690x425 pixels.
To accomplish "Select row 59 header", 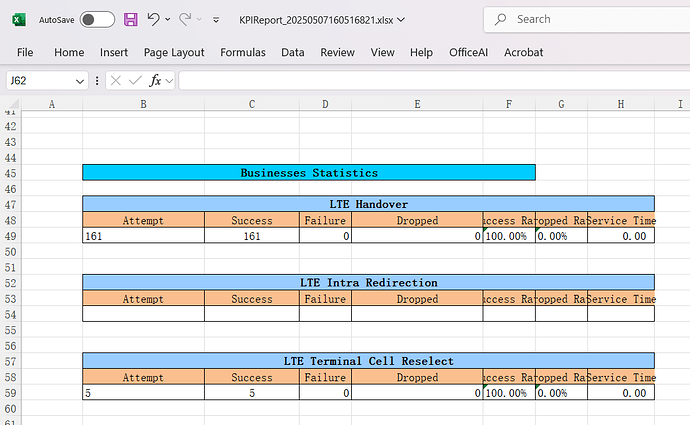I will pos(10,393).
